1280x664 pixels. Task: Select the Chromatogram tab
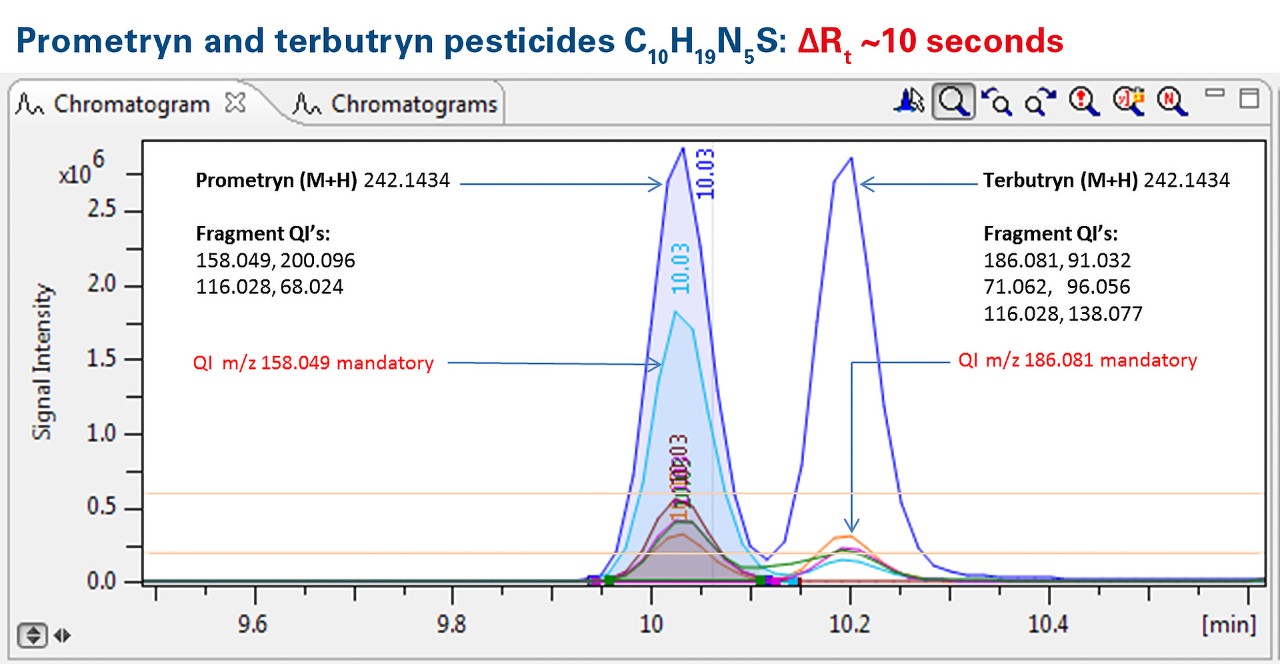coord(135,103)
